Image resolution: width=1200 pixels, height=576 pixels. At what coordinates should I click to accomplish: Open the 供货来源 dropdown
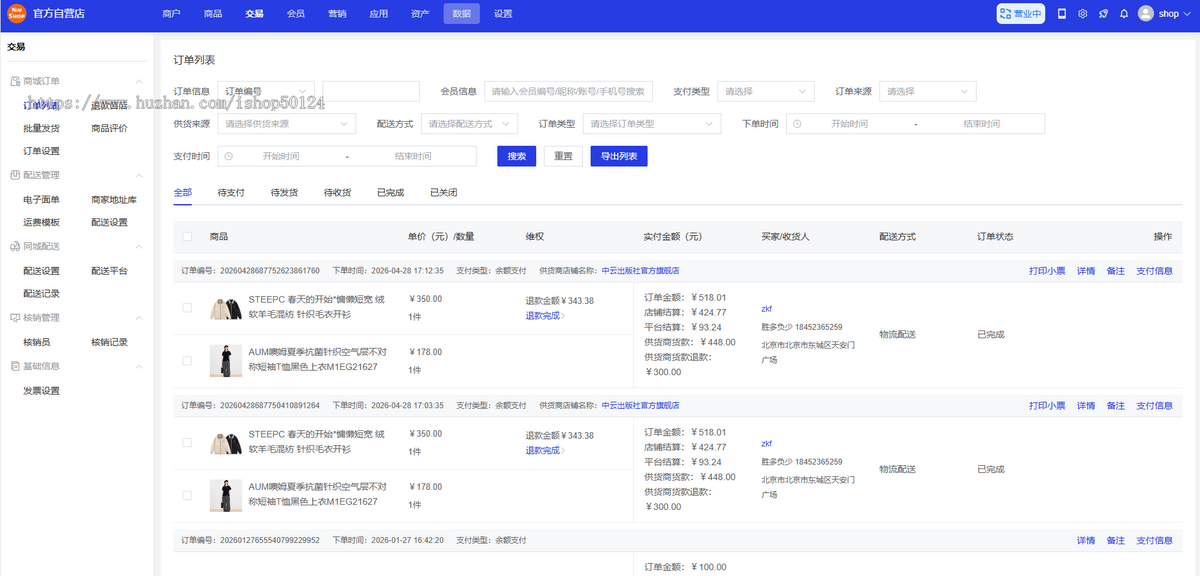click(286, 124)
